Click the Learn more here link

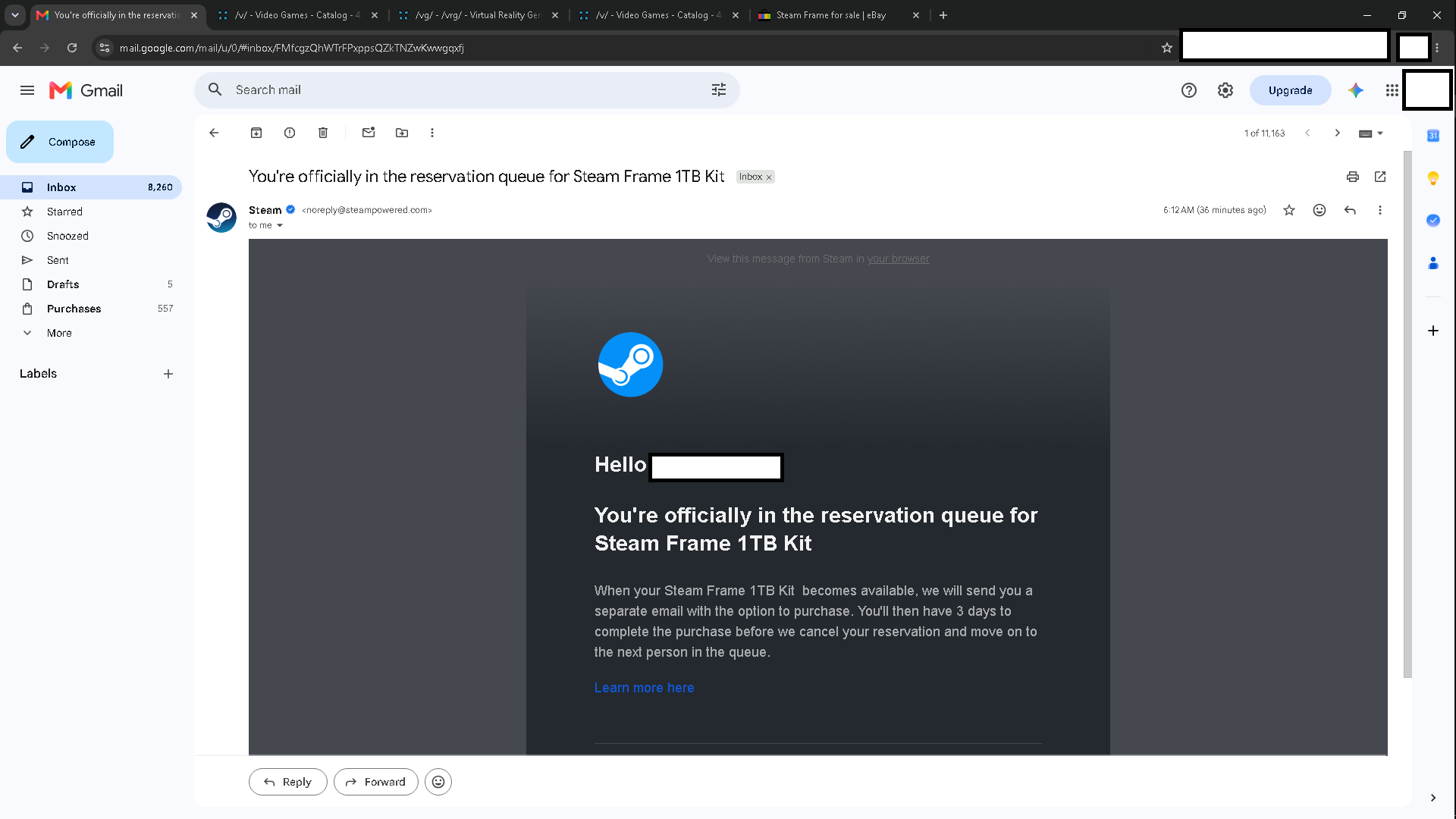click(644, 688)
